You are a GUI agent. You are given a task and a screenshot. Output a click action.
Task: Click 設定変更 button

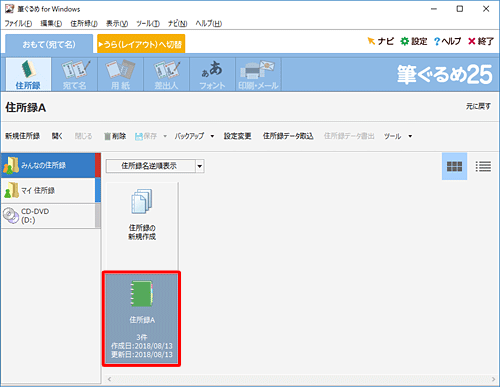pyautogui.click(x=237, y=136)
